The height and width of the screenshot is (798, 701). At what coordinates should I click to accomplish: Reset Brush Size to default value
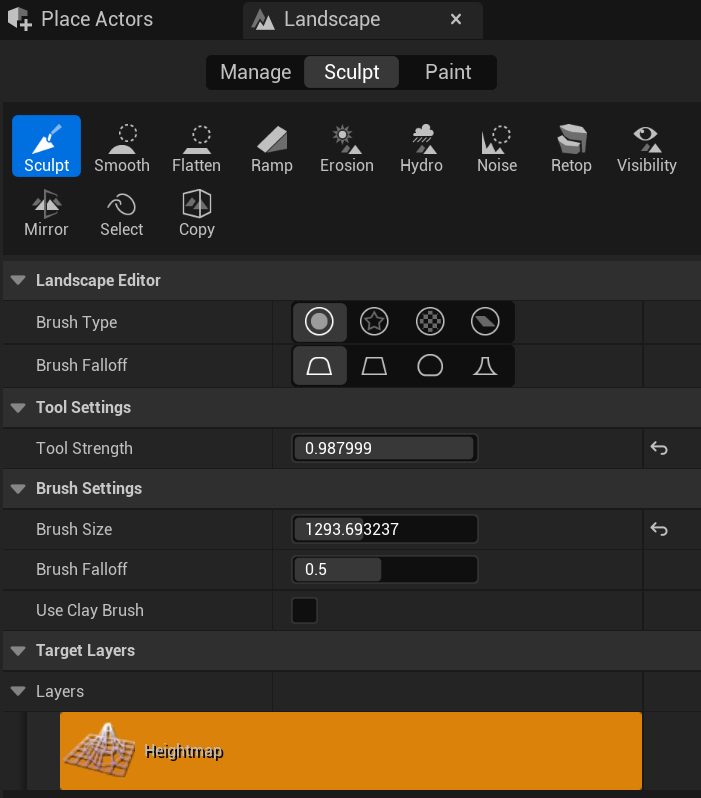pos(659,529)
